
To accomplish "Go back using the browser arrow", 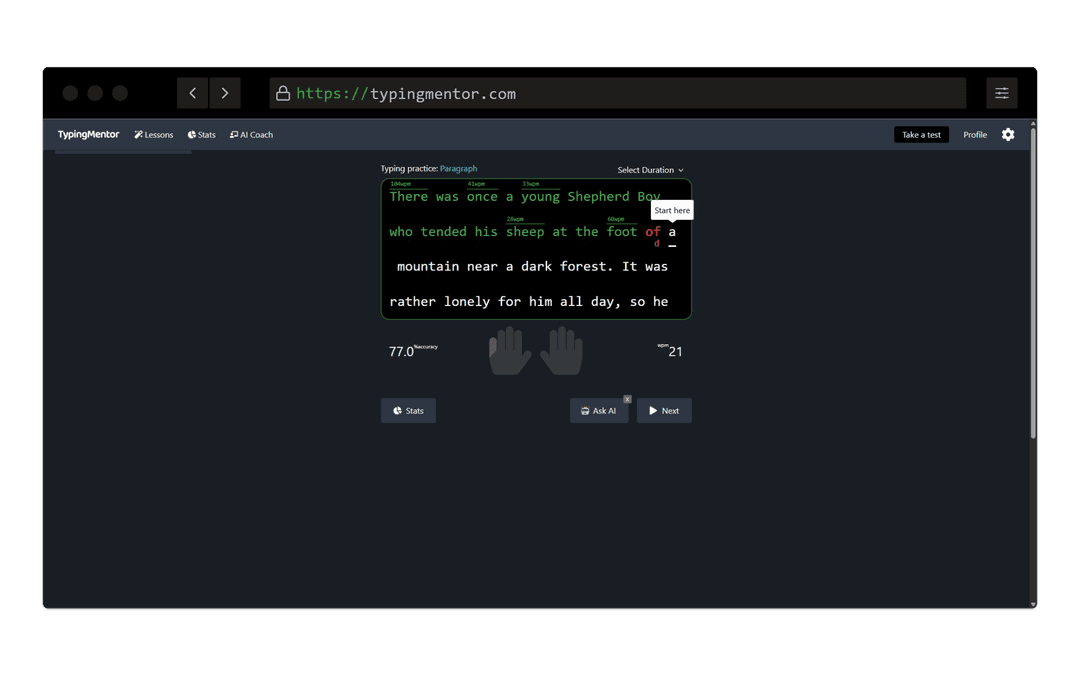I will (x=192, y=92).
